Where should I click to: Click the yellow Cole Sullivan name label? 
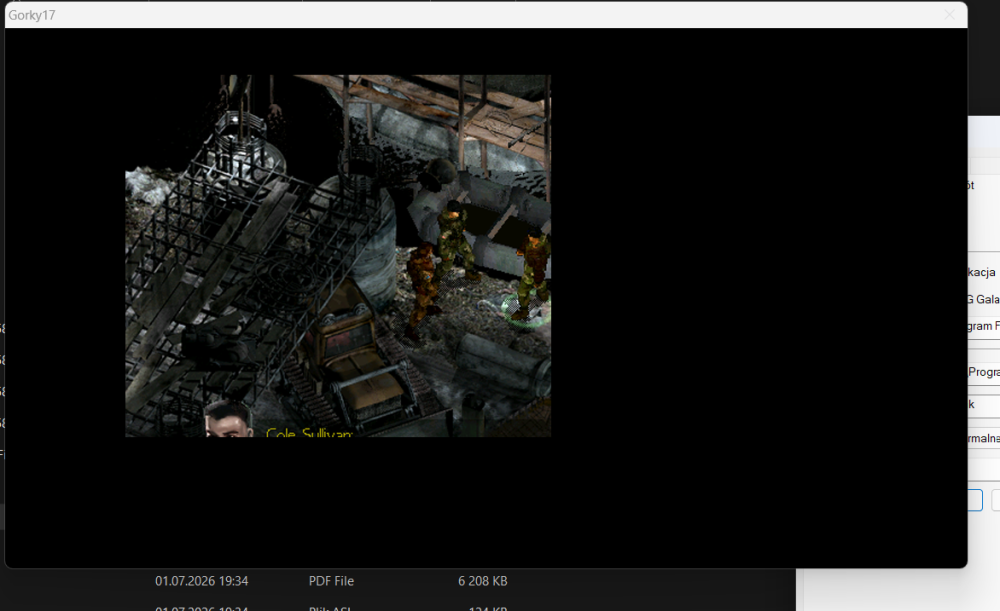pyautogui.click(x=309, y=433)
